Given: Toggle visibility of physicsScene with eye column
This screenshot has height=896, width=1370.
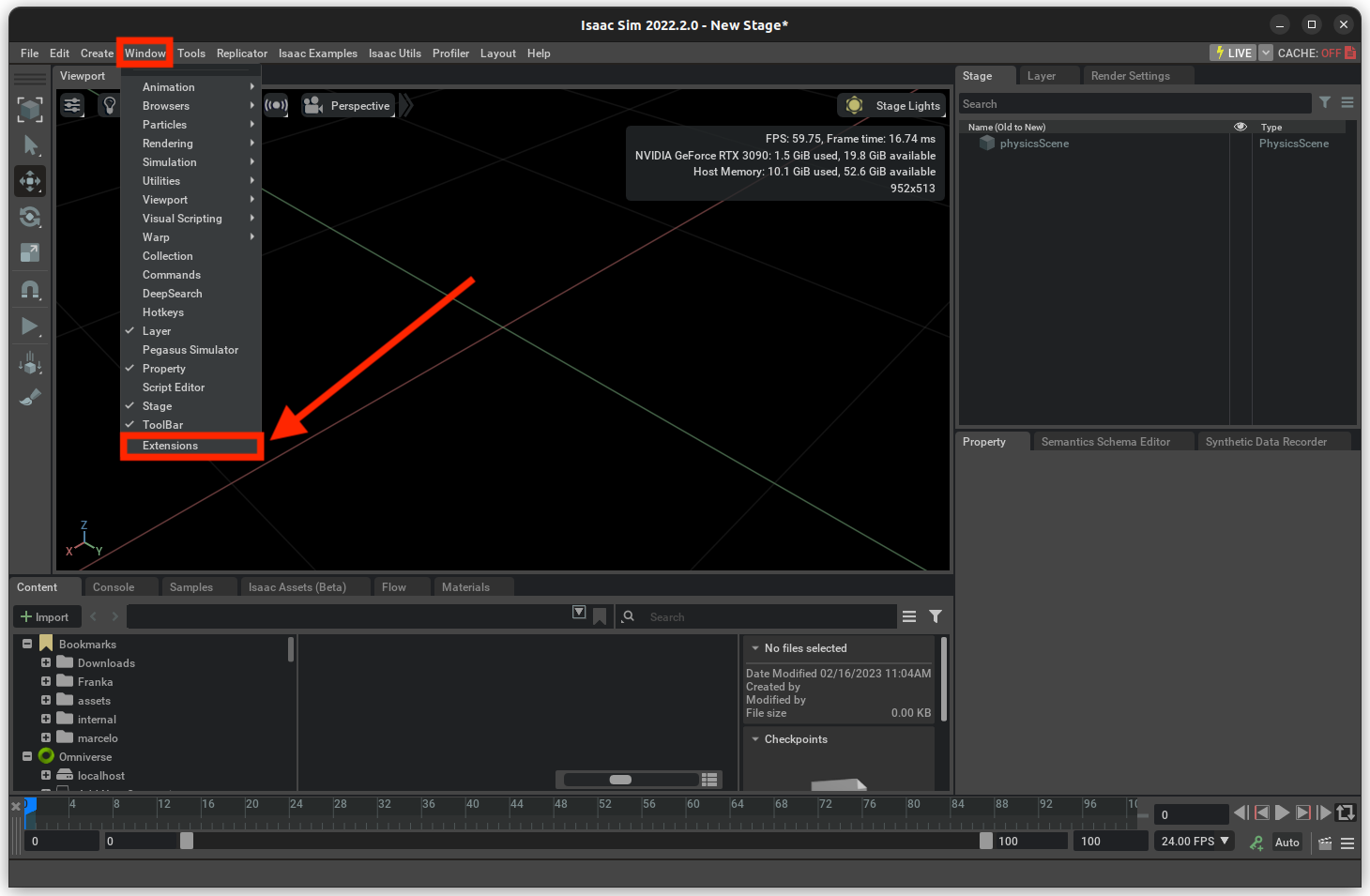Looking at the screenshot, I should click(x=1241, y=143).
